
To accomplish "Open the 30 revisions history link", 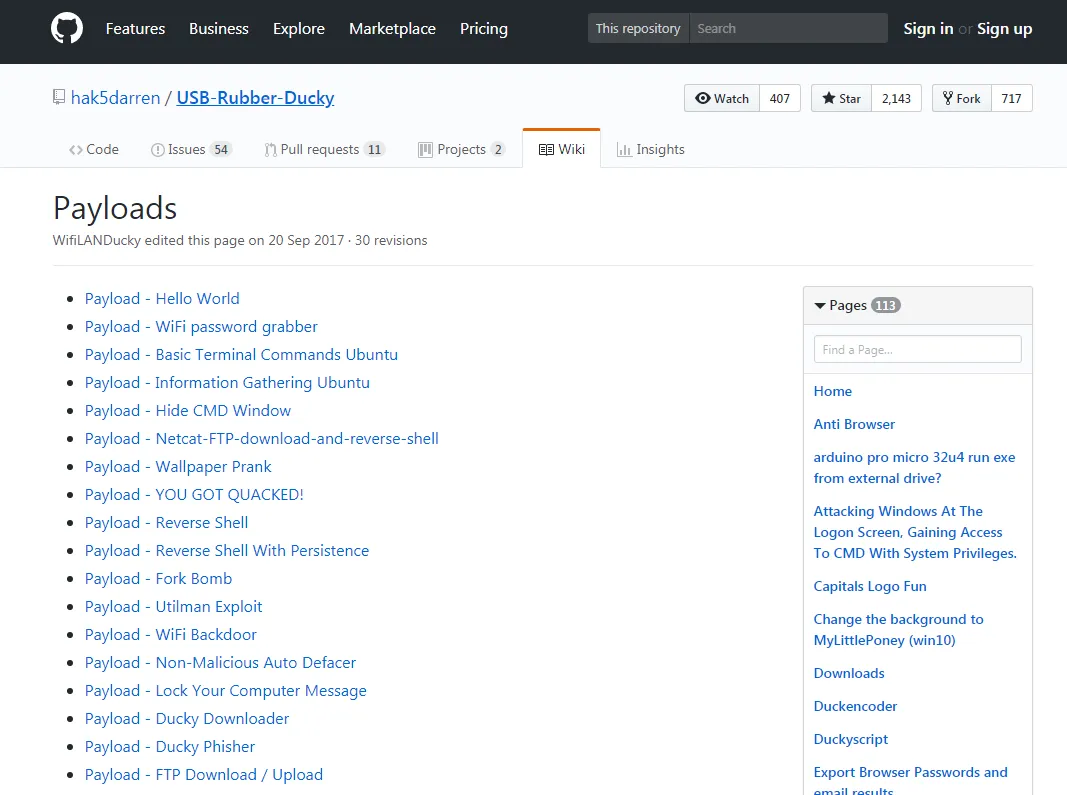I will pyautogui.click(x=391, y=240).
